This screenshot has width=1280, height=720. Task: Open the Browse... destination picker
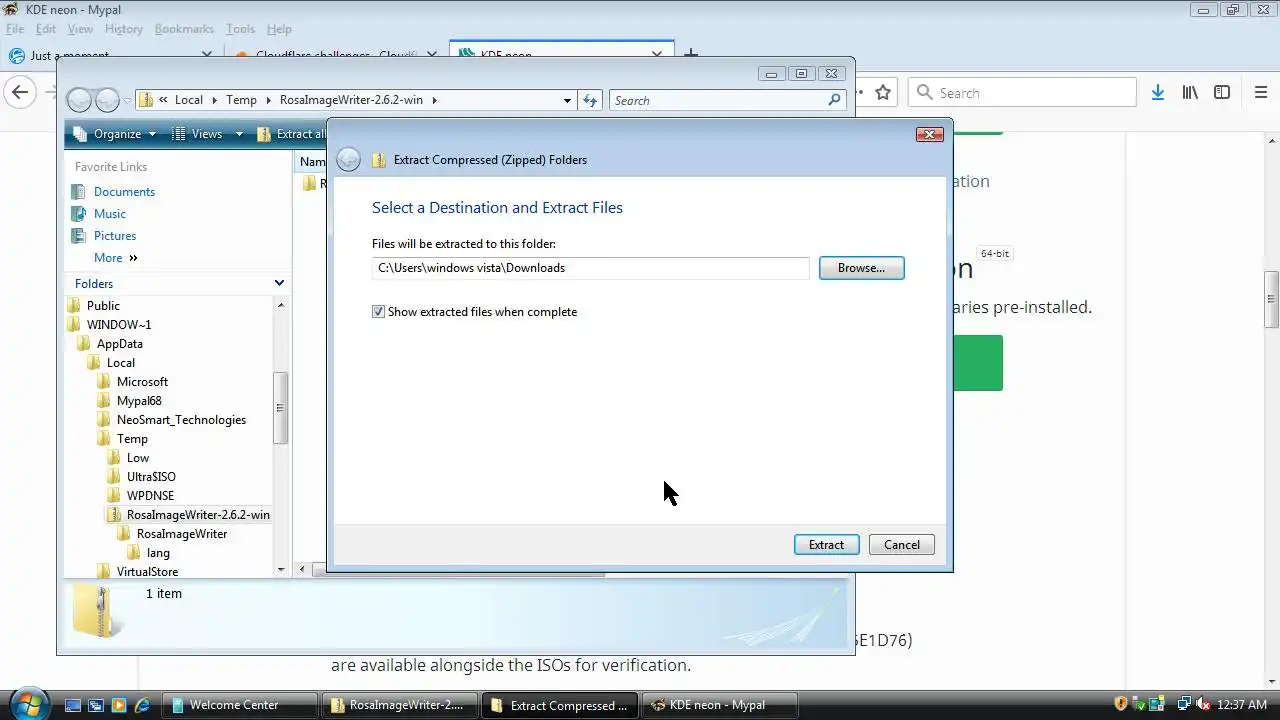click(861, 268)
